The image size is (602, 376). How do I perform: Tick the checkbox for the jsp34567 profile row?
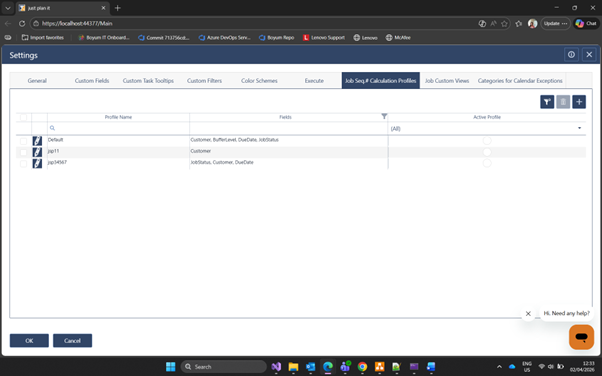[x=23, y=164]
